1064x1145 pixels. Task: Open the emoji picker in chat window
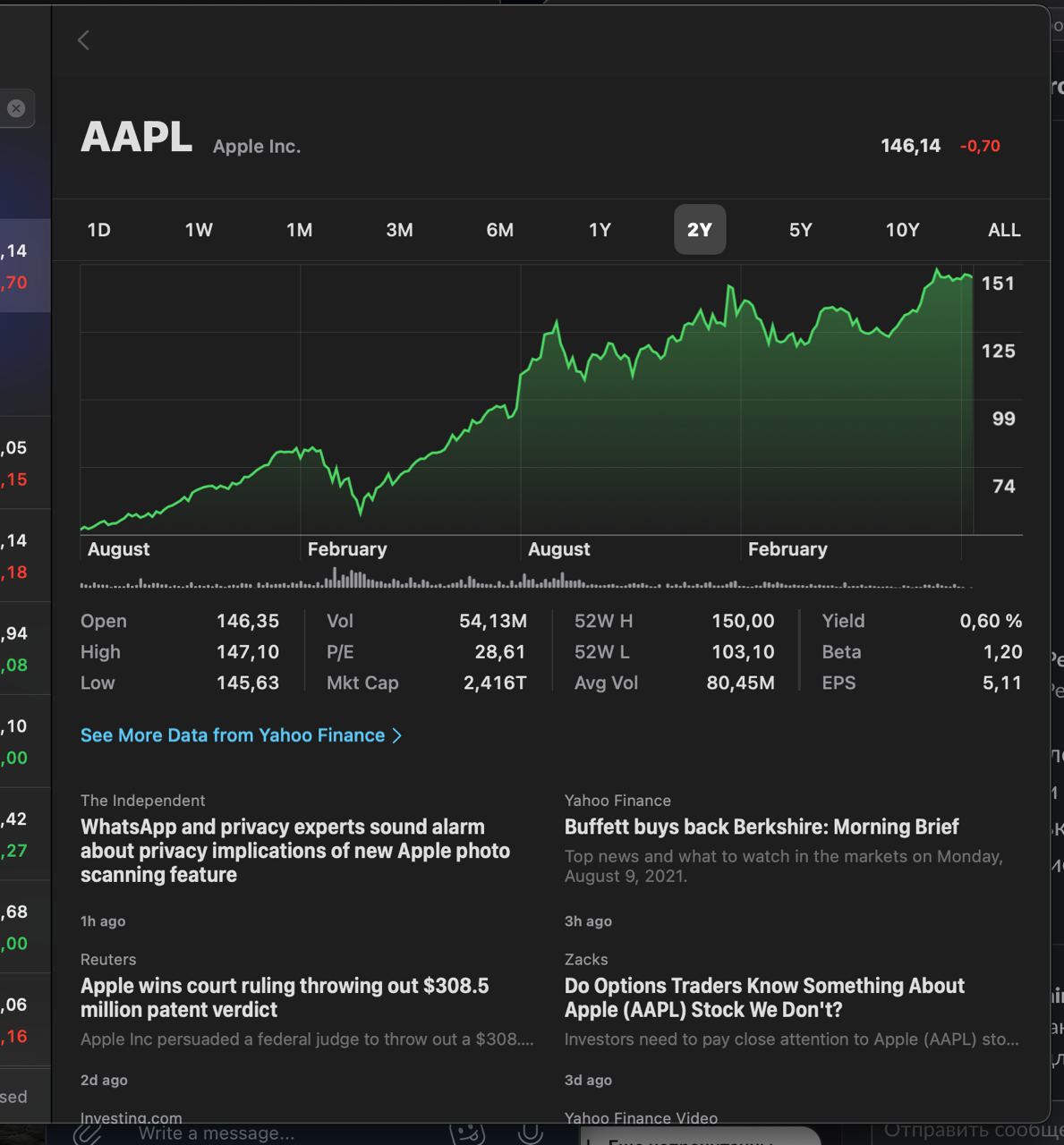[466, 1133]
